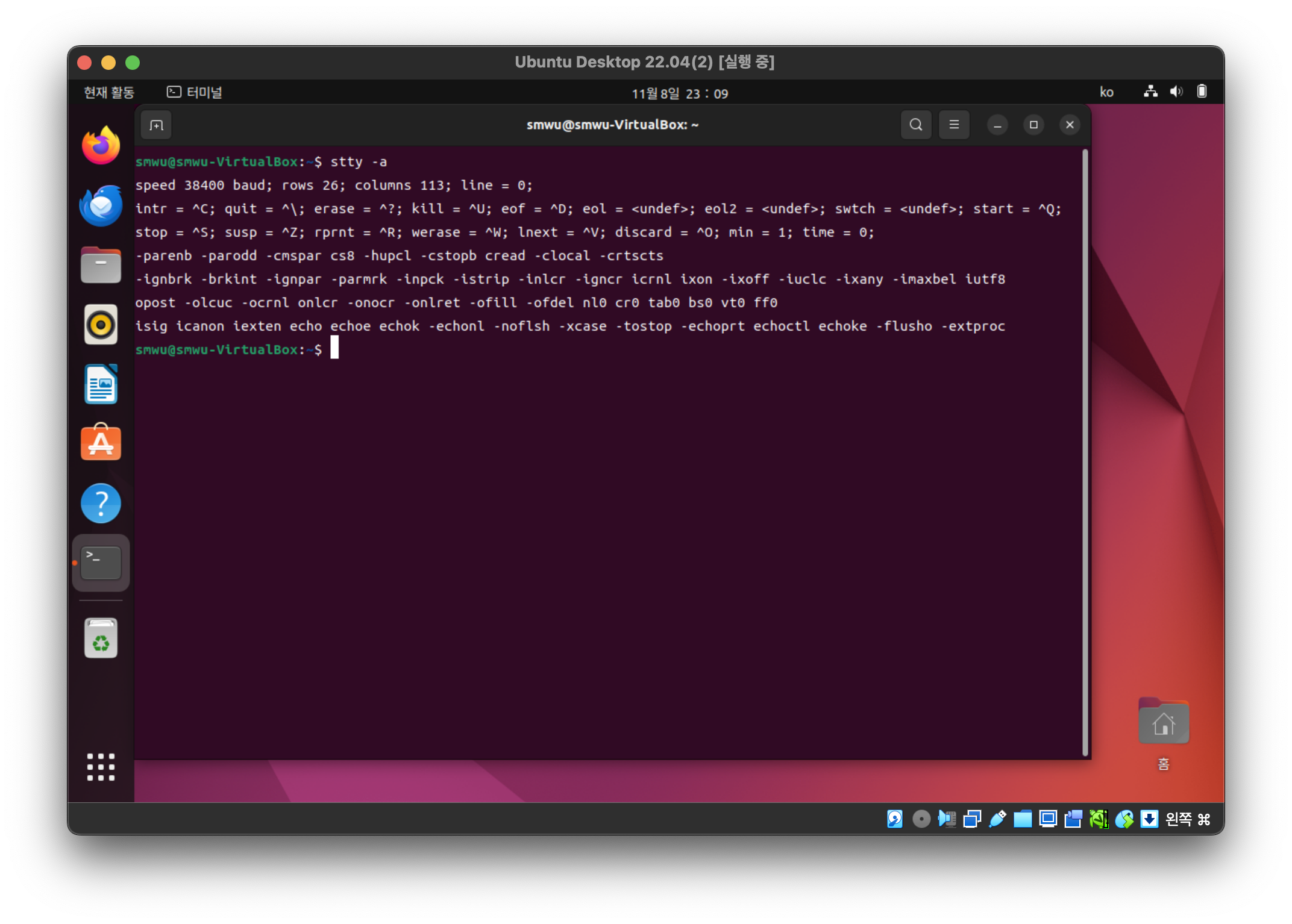Click the 왼쪽 ⌘ host key indicator
Screen dimensions: 1292x924
pyautogui.click(x=1188, y=819)
